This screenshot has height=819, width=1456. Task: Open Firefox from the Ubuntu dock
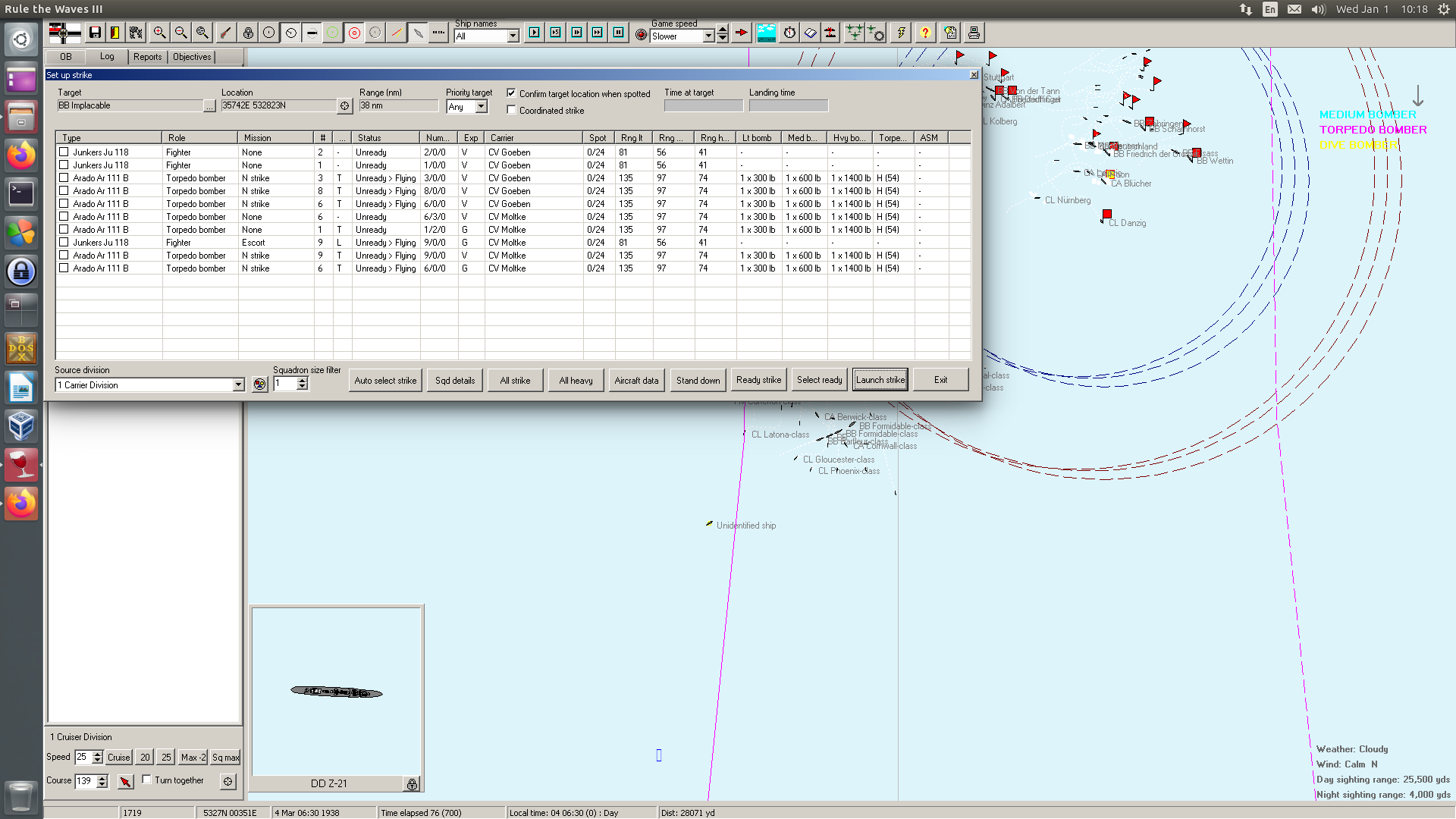tap(21, 155)
